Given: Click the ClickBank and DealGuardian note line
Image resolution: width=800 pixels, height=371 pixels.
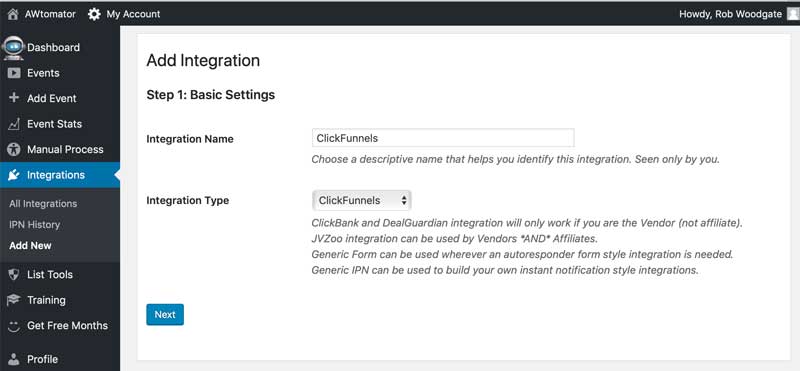Looking at the screenshot, I should click(527, 223).
